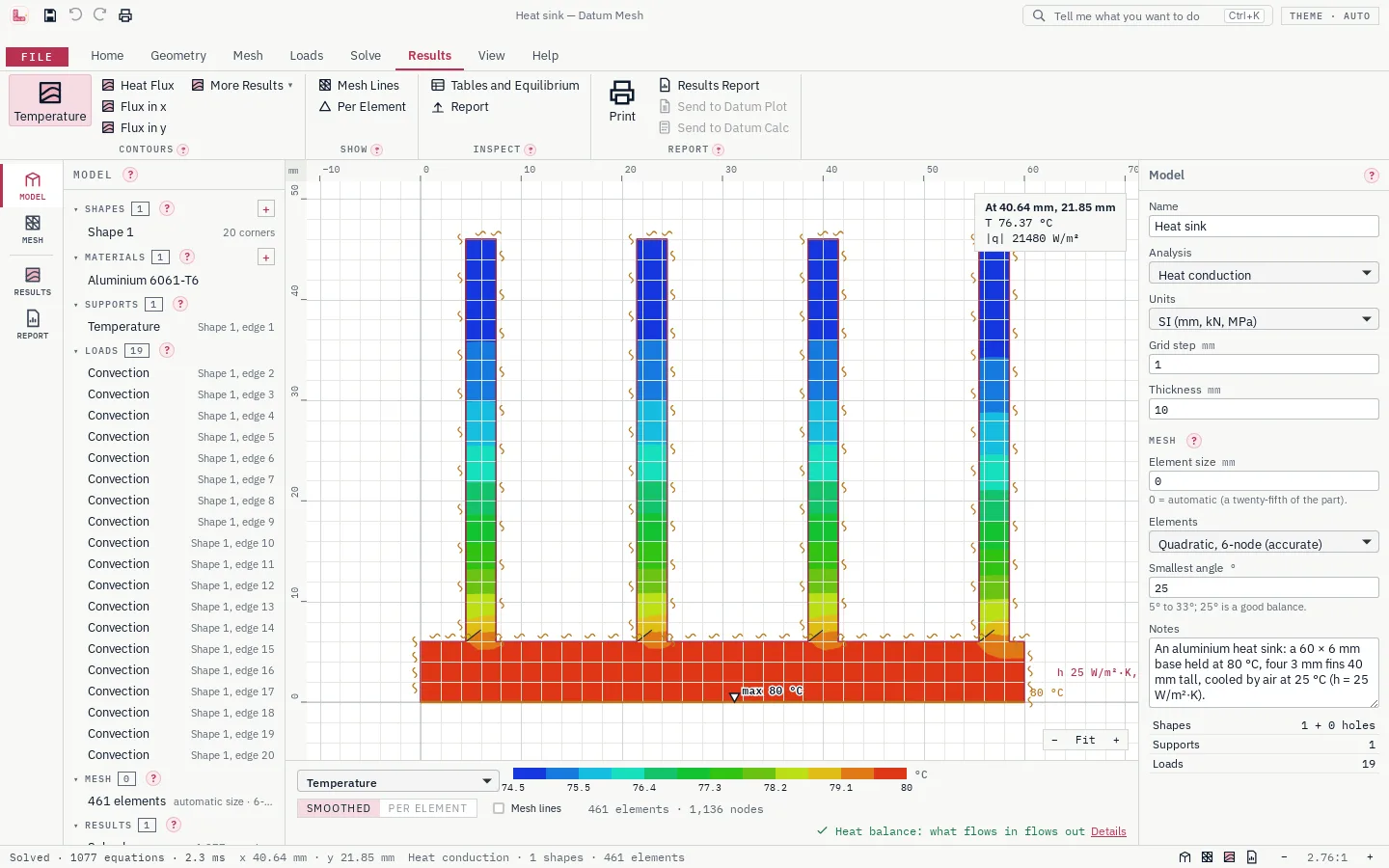This screenshot has height=868, width=1389.
Task: Toggle Mesh Lines in the ribbon
Action: [x=359, y=85]
